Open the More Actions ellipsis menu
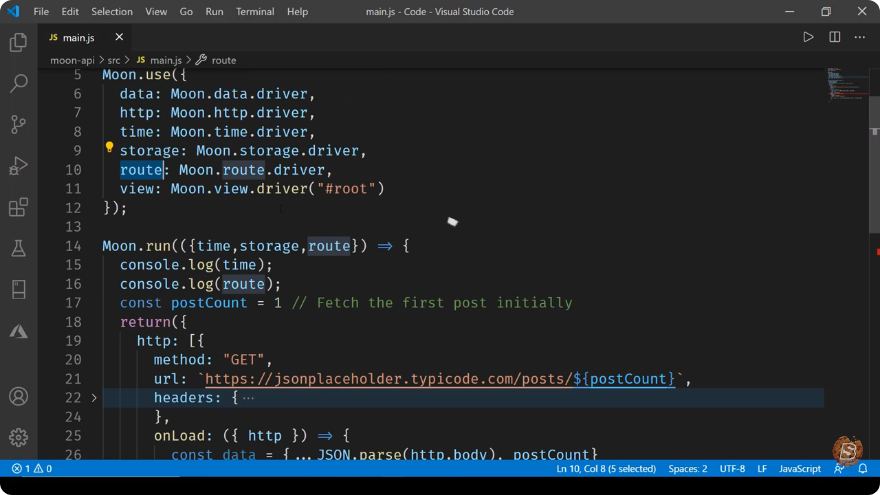 pos(860,37)
